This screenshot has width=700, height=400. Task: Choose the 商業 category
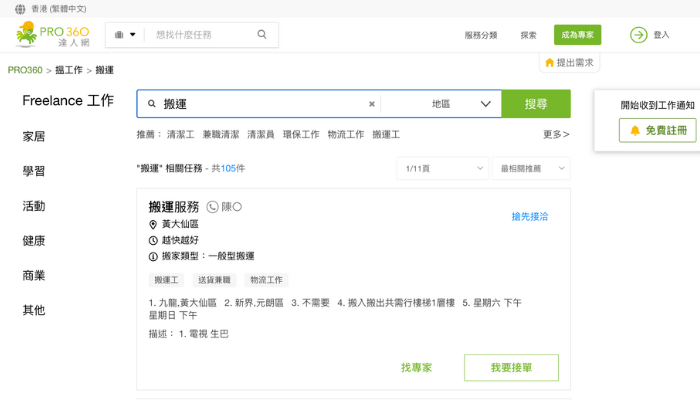(x=34, y=275)
